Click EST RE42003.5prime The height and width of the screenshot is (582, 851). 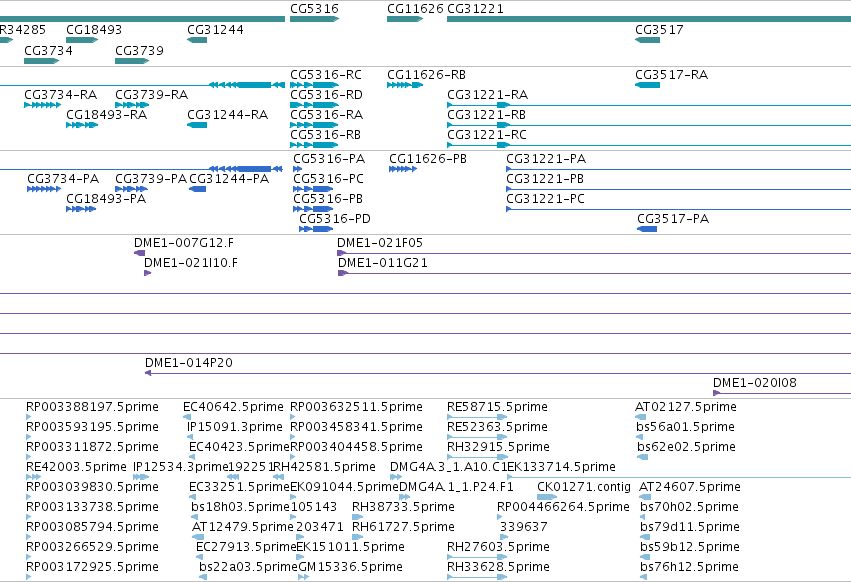click(x=34, y=477)
